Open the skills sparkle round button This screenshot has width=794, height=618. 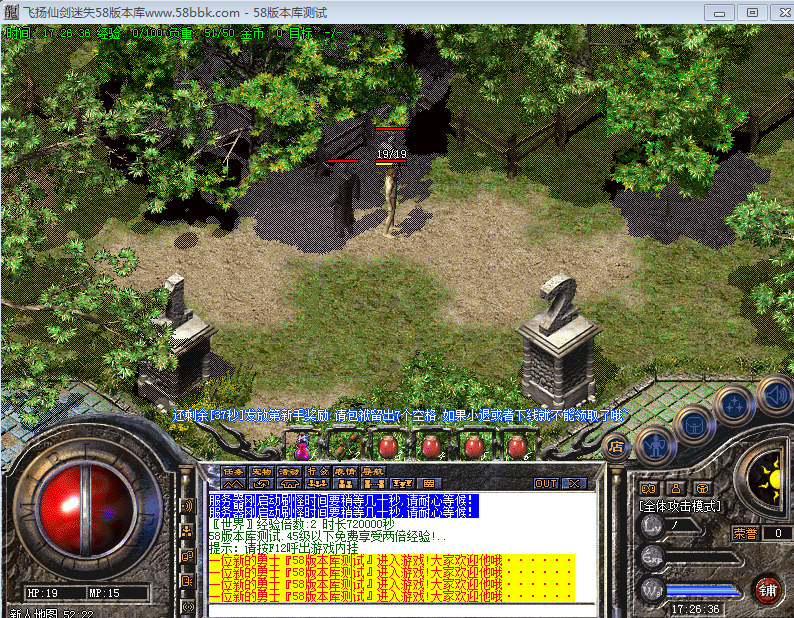[734, 405]
